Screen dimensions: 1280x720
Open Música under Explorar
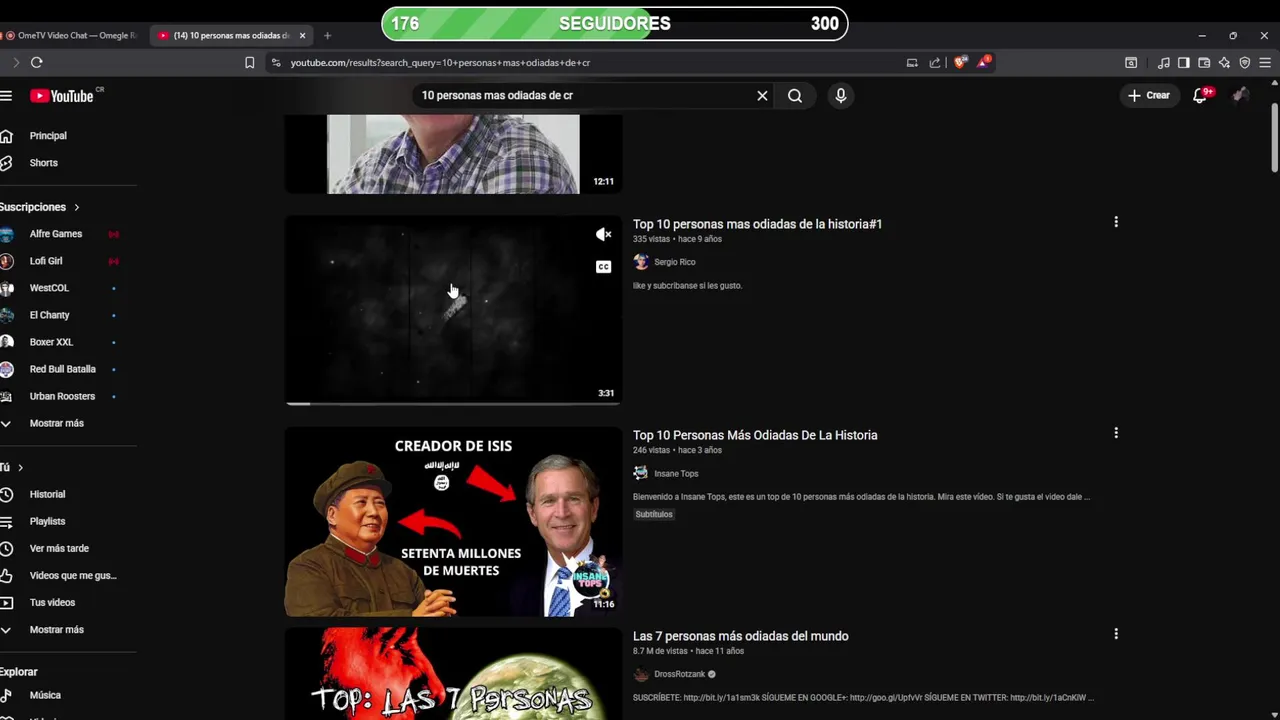click(45, 695)
